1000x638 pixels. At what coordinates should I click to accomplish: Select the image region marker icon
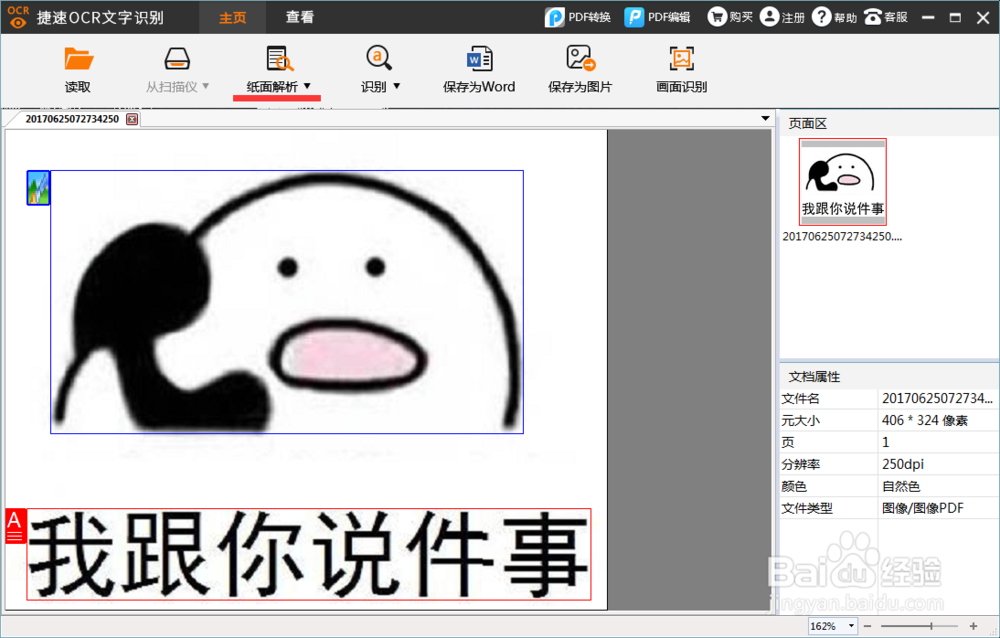[x=38, y=188]
